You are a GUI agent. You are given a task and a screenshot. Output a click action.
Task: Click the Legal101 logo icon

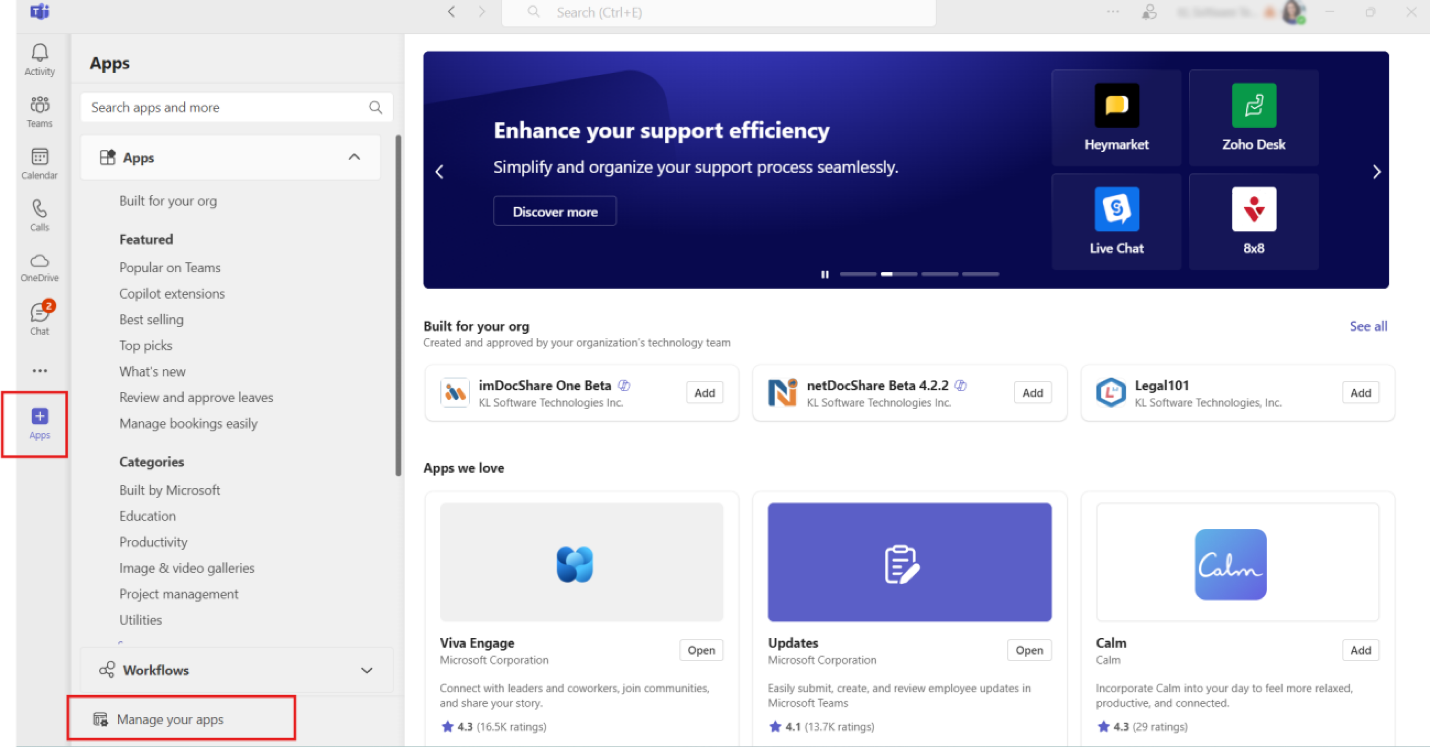pos(1111,393)
